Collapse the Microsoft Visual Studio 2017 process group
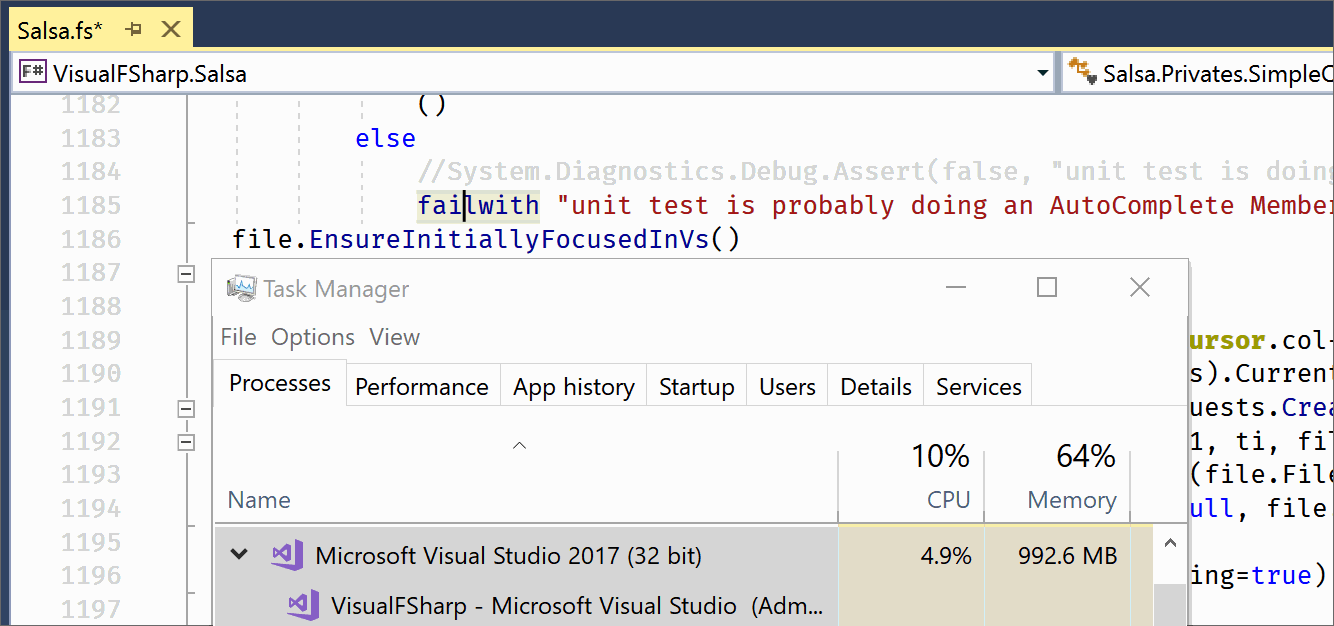 click(238, 556)
